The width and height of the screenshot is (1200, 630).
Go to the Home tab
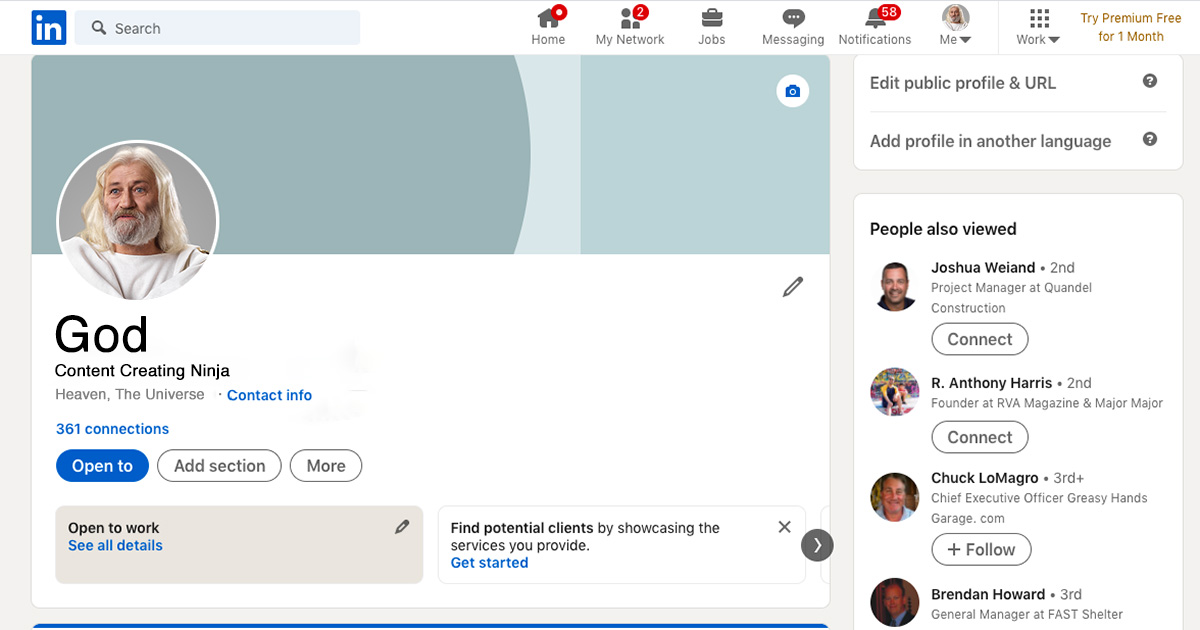click(x=548, y=27)
